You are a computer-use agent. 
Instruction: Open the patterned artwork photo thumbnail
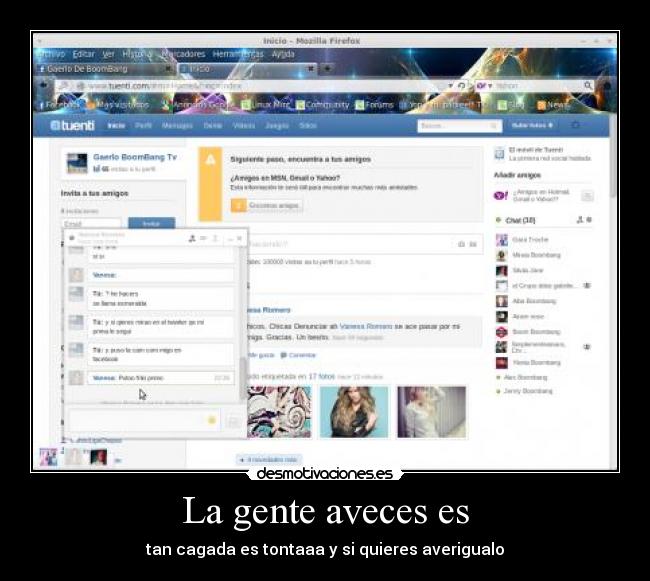[279, 412]
